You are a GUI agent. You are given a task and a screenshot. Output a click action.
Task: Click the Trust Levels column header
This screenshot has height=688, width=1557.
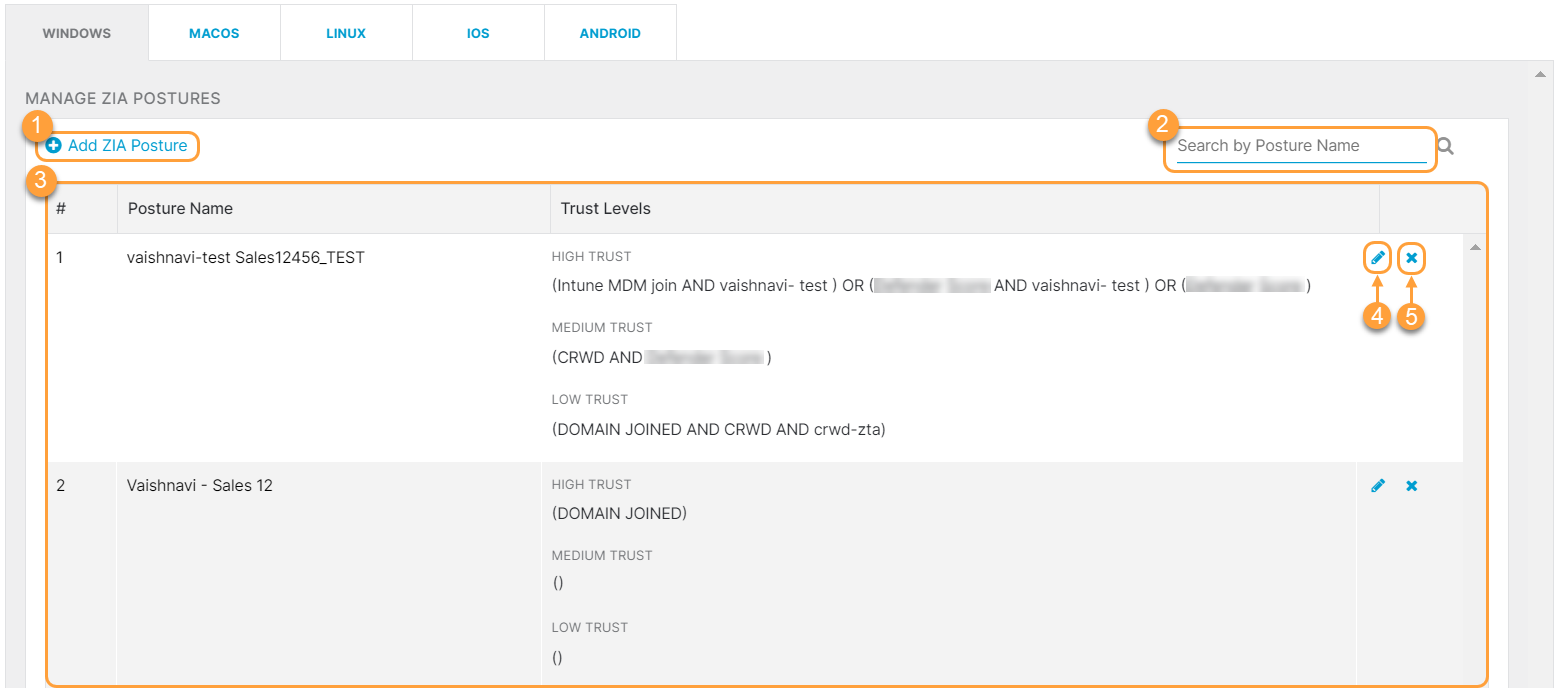(x=606, y=208)
